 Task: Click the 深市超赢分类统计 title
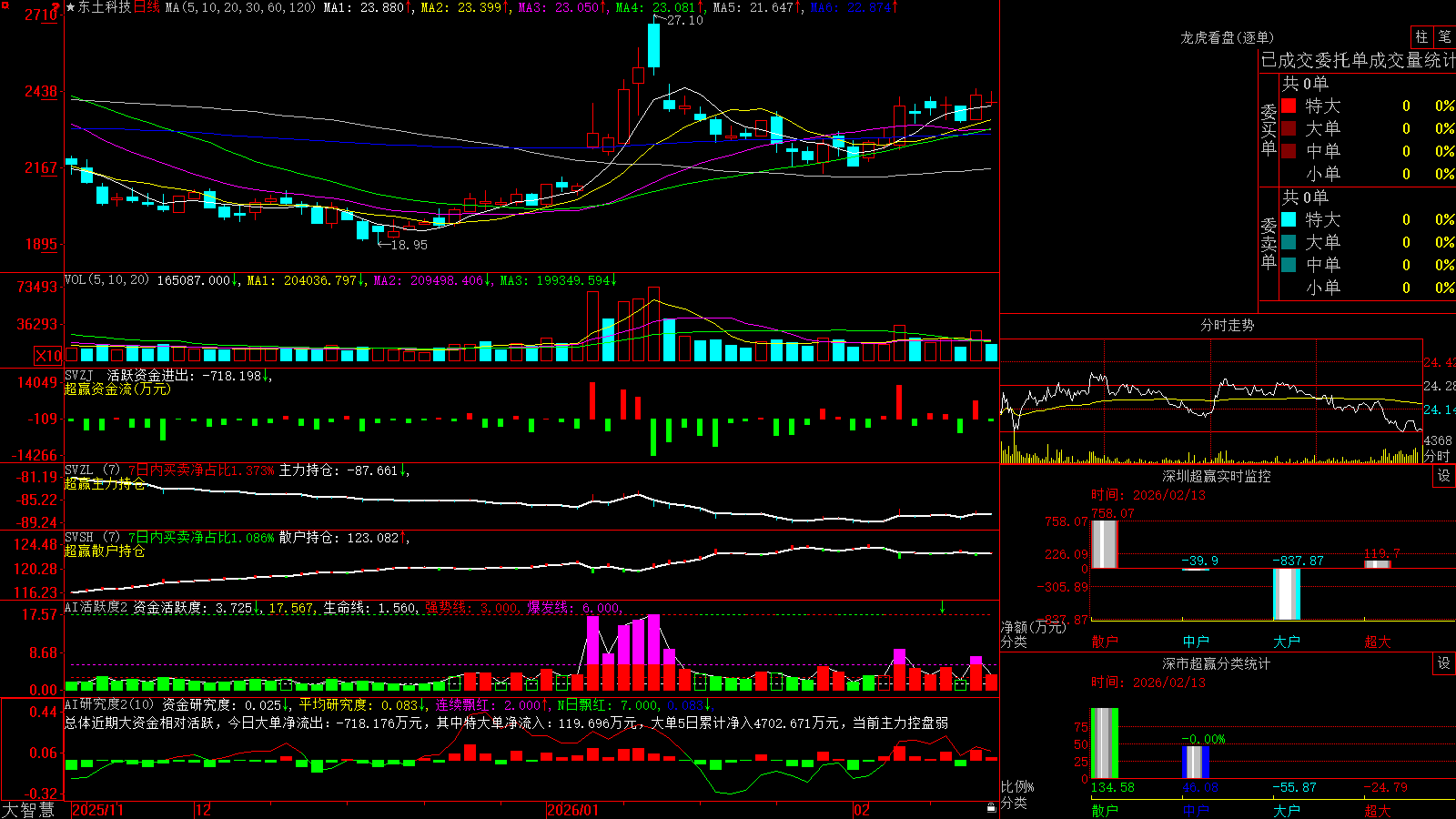[1216, 663]
